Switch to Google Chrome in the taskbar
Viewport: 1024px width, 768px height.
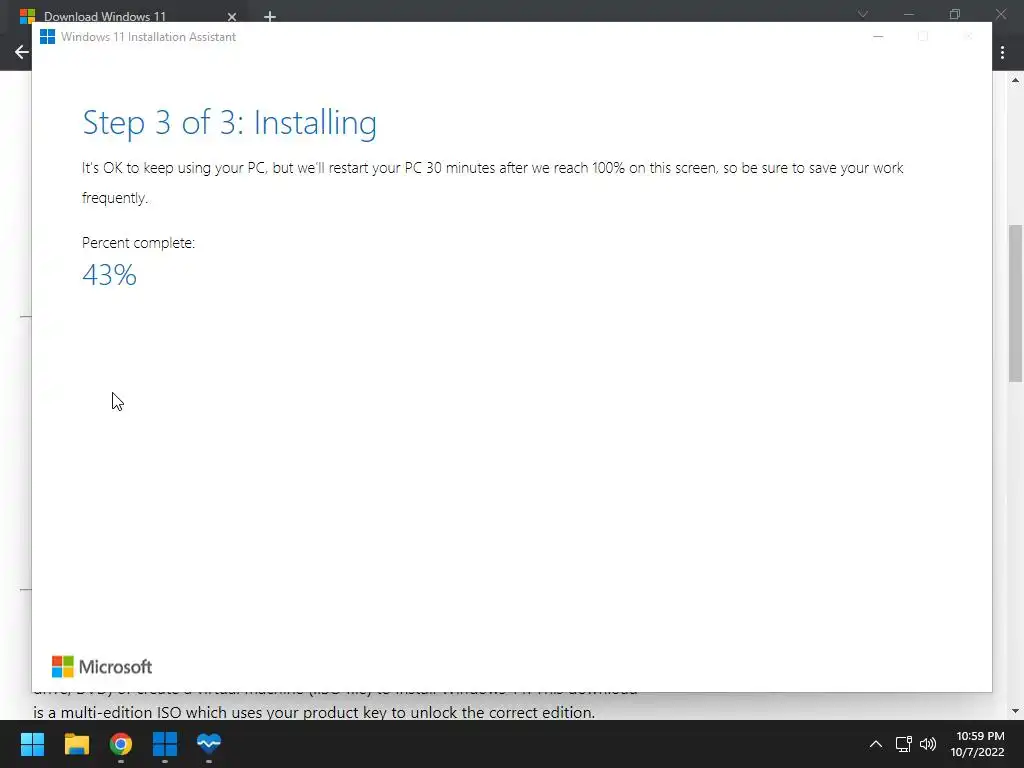click(121, 744)
